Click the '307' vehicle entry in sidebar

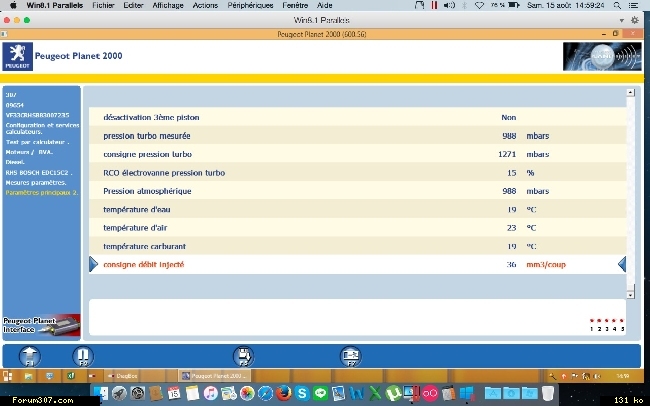(11, 95)
